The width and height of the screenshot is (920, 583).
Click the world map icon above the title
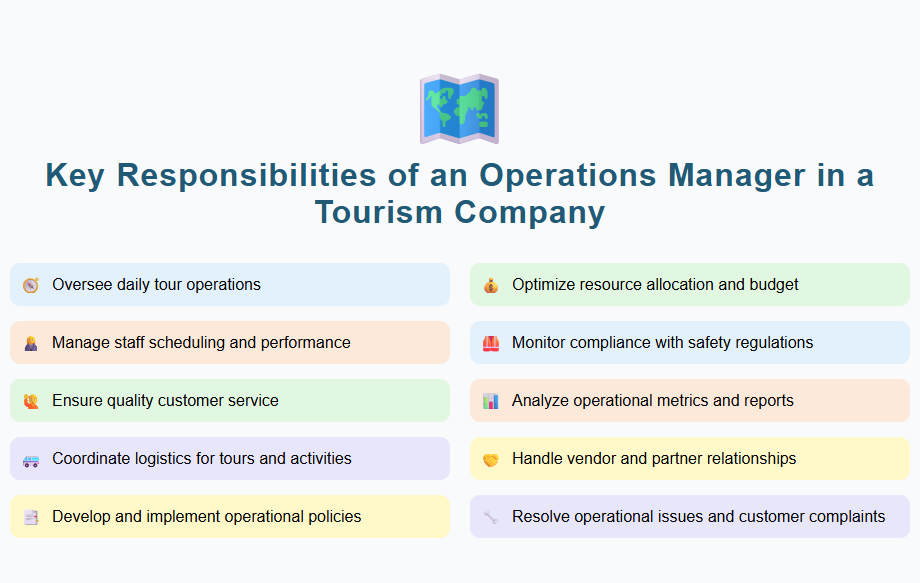click(x=459, y=108)
